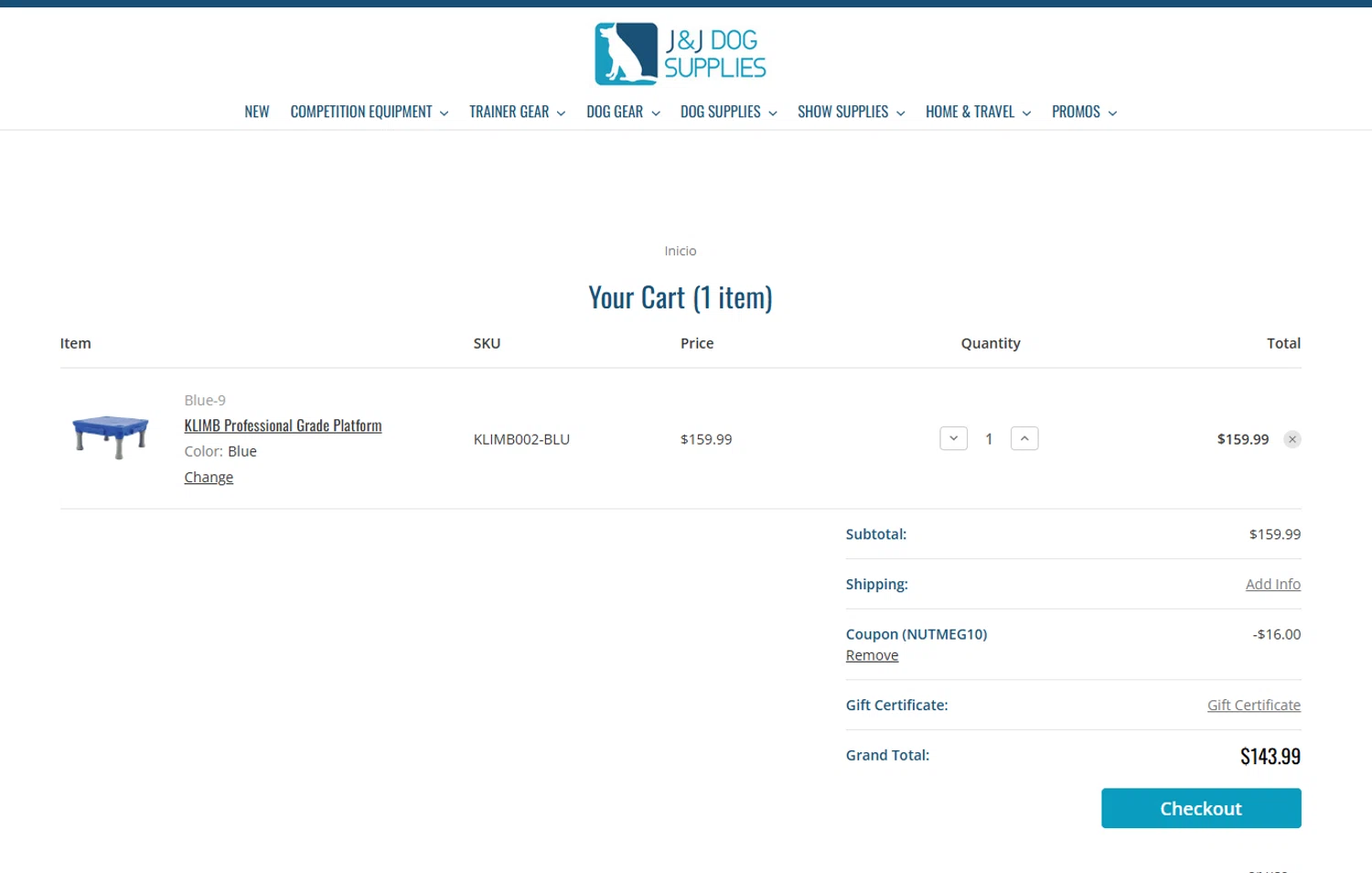Go to the Inicio breadcrumb
The width and height of the screenshot is (1372, 873).
tap(680, 251)
